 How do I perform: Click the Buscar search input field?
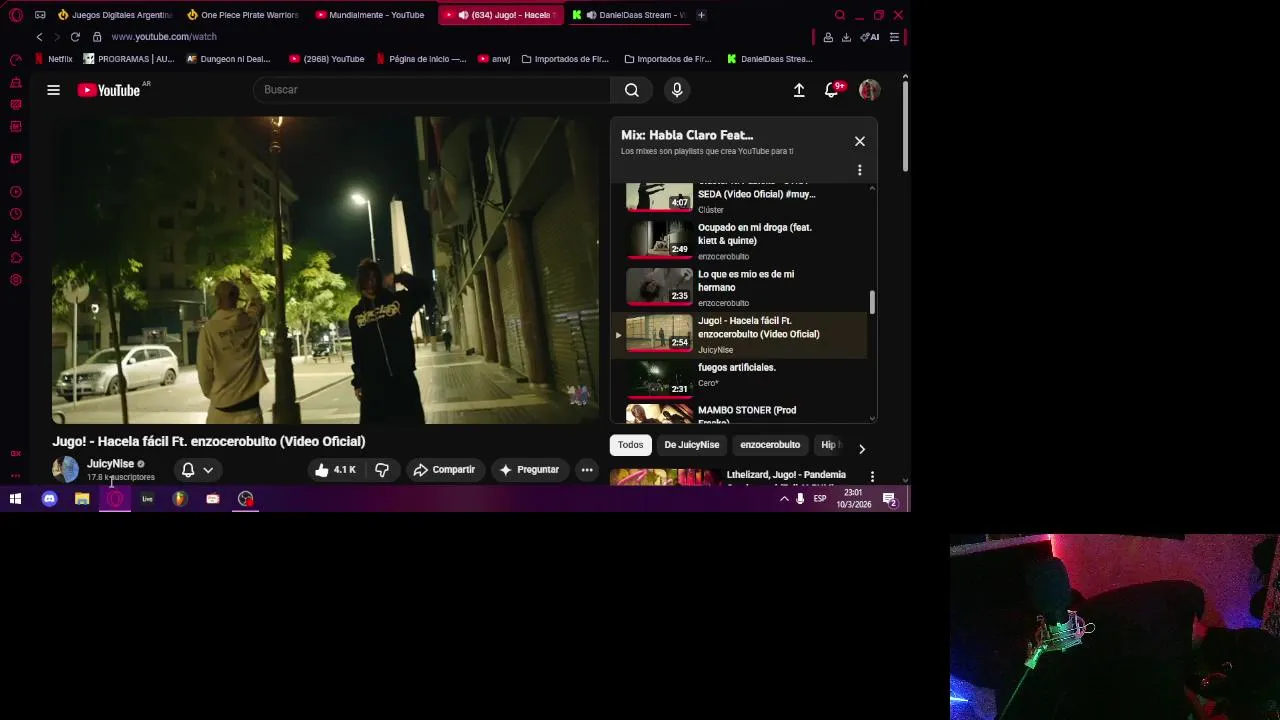click(432, 90)
